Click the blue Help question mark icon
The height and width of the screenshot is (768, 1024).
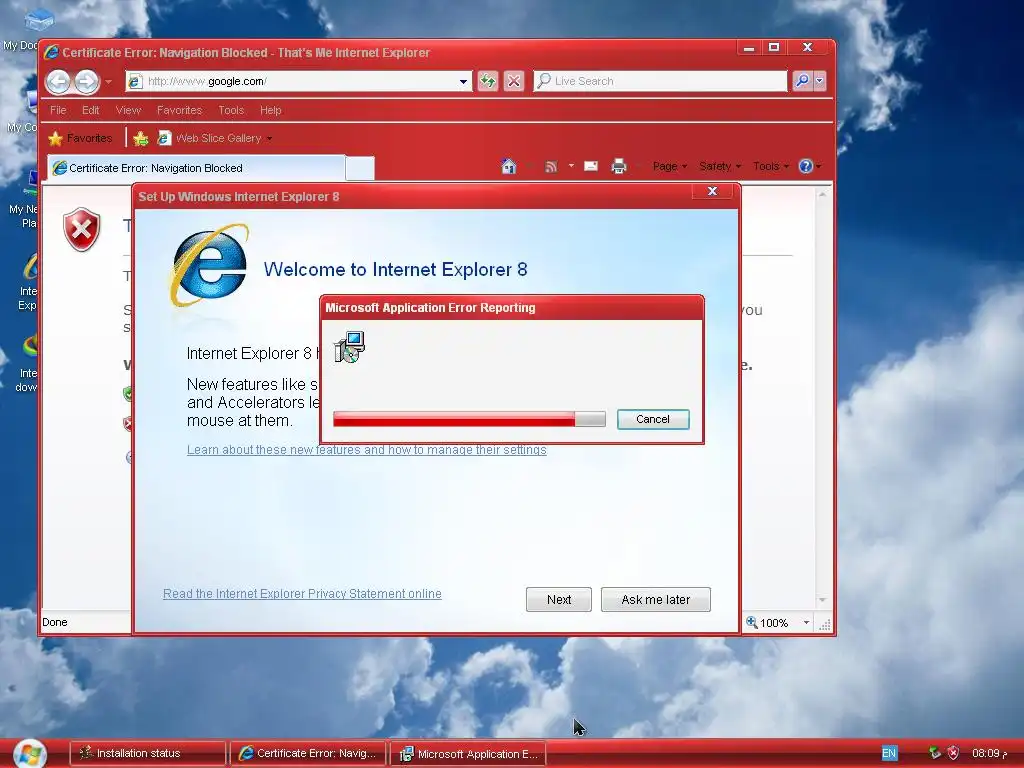coord(806,166)
